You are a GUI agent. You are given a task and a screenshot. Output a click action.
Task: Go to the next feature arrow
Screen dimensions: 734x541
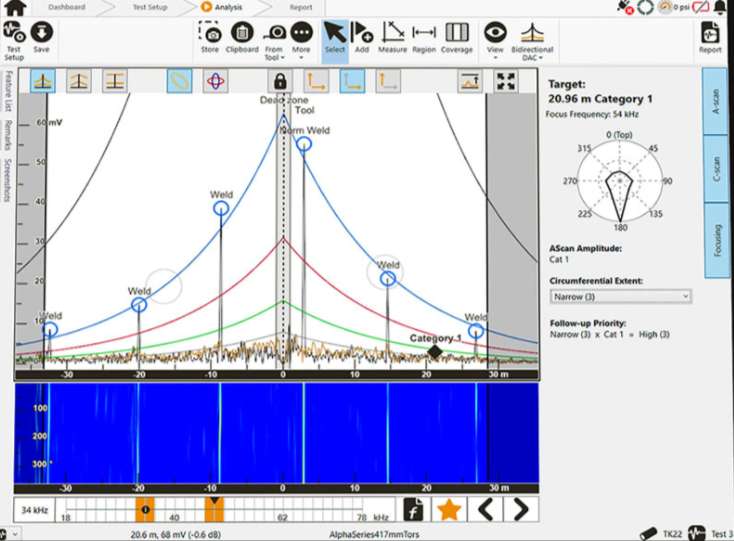pyautogui.click(x=520, y=509)
